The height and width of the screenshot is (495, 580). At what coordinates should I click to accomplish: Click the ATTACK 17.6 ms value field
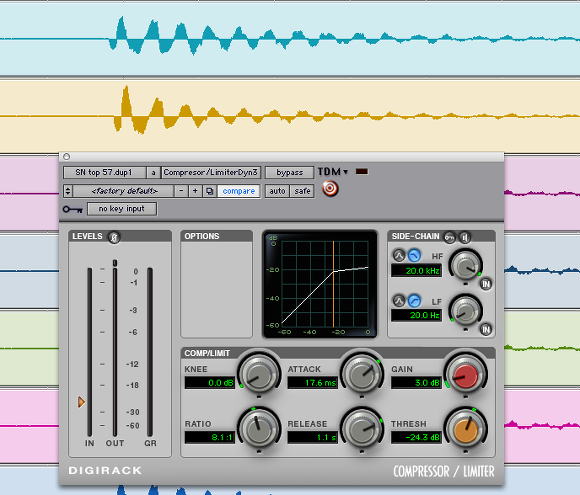[x=313, y=383]
